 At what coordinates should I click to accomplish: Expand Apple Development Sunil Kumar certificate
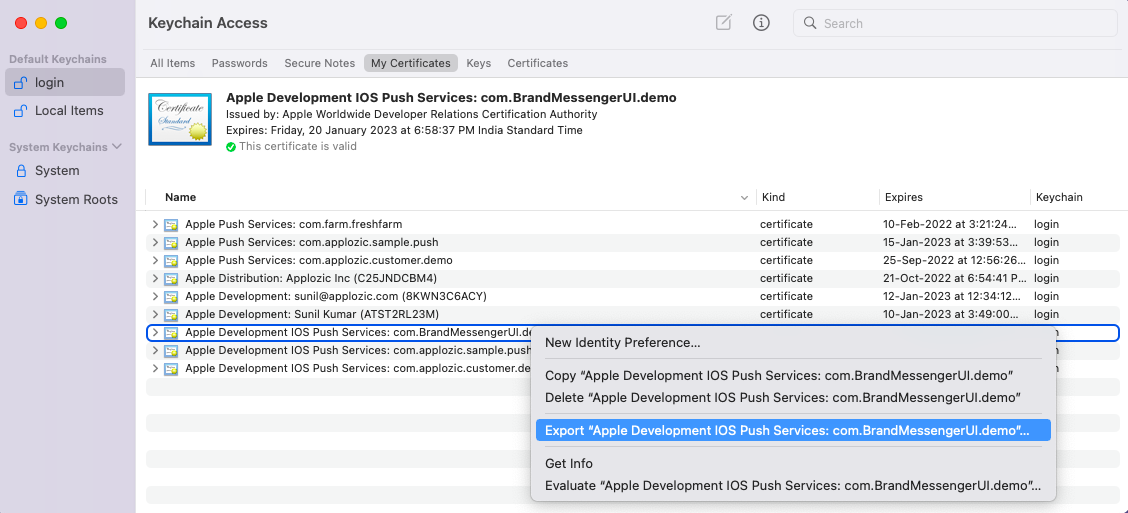pyautogui.click(x=154, y=315)
